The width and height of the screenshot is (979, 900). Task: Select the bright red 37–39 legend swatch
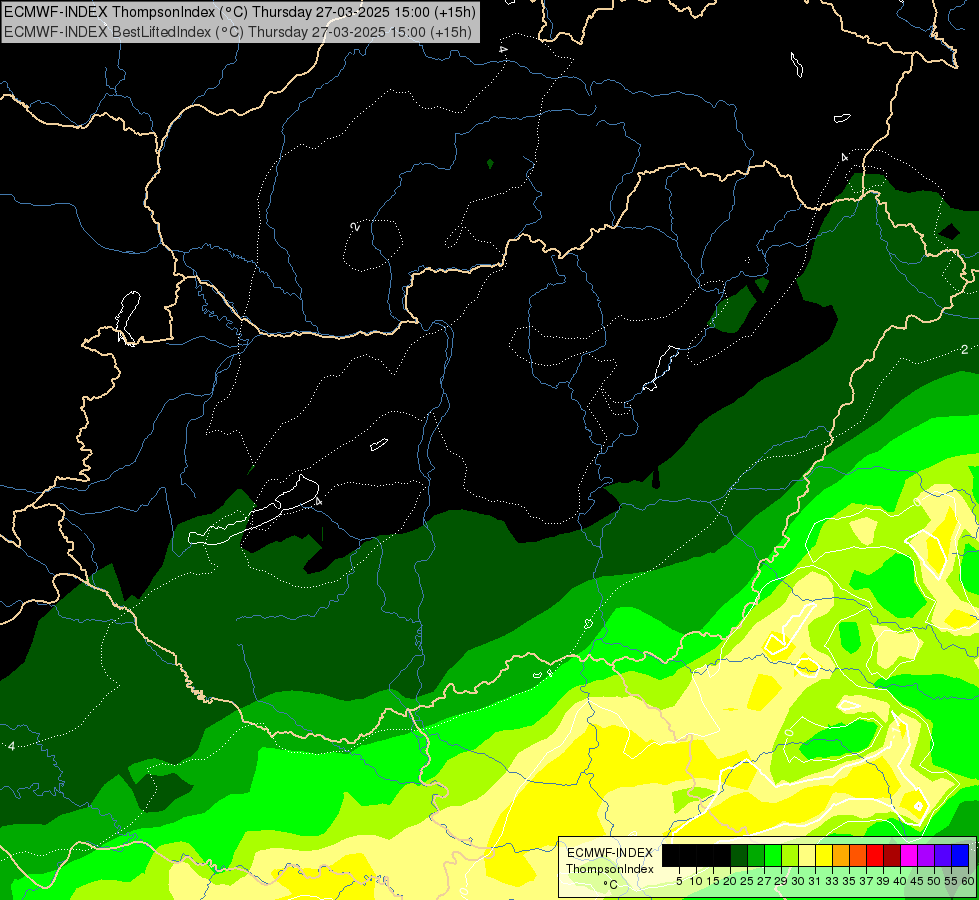875,855
